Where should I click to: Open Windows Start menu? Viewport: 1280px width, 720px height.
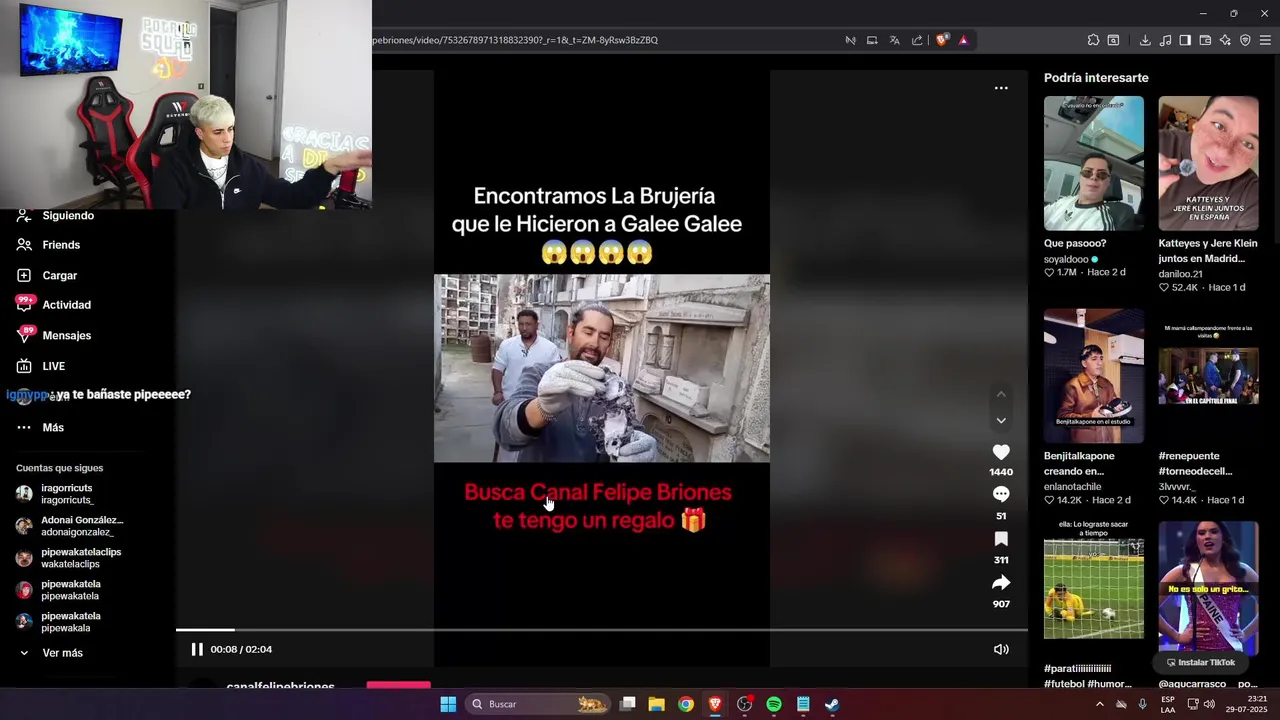pyautogui.click(x=448, y=704)
